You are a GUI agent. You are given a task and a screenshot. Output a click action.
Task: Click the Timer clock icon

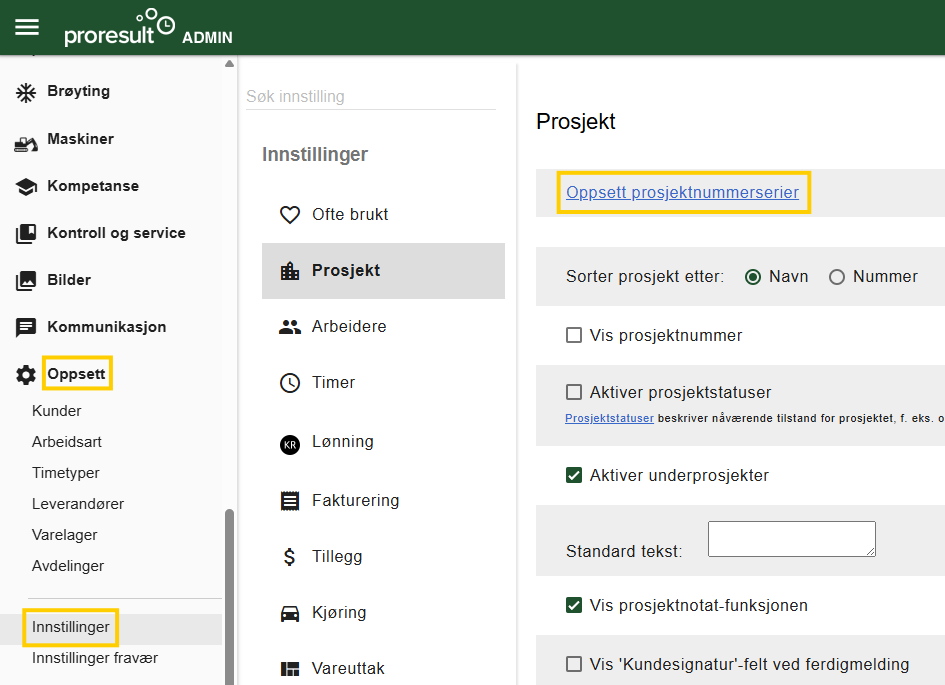[x=290, y=383]
